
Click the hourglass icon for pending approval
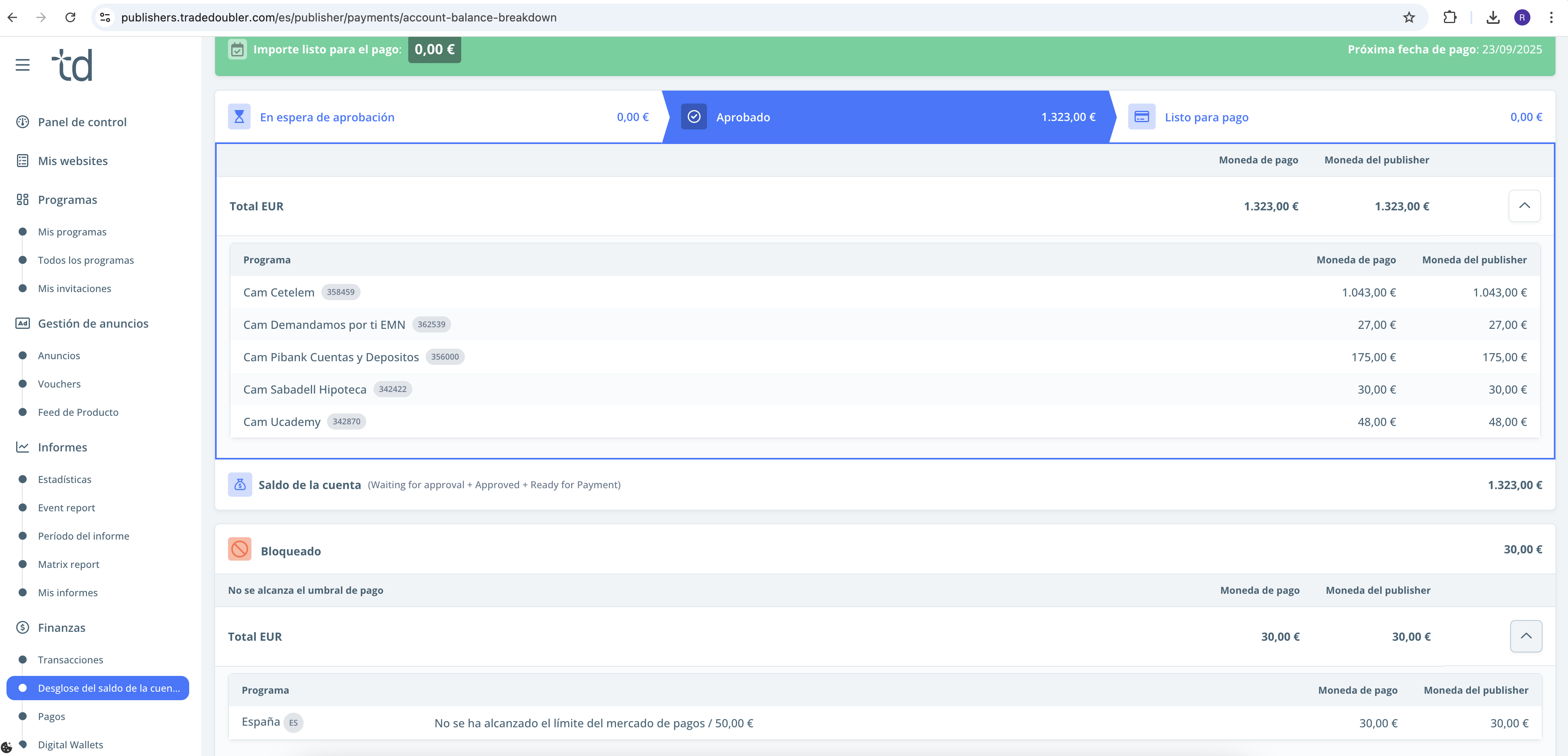coord(239,116)
